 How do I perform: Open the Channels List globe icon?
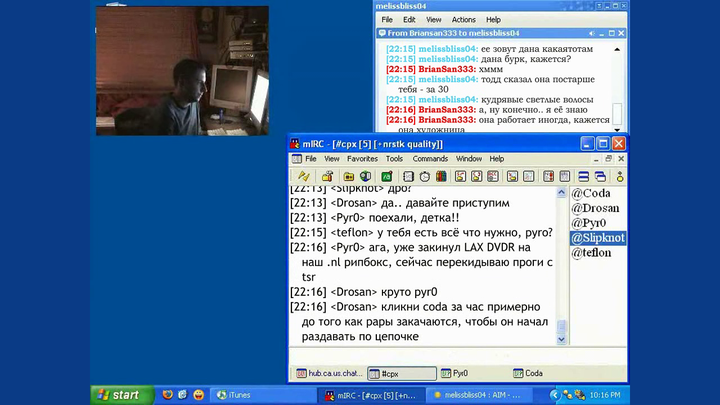pyautogui.click(x=366, y=176)
